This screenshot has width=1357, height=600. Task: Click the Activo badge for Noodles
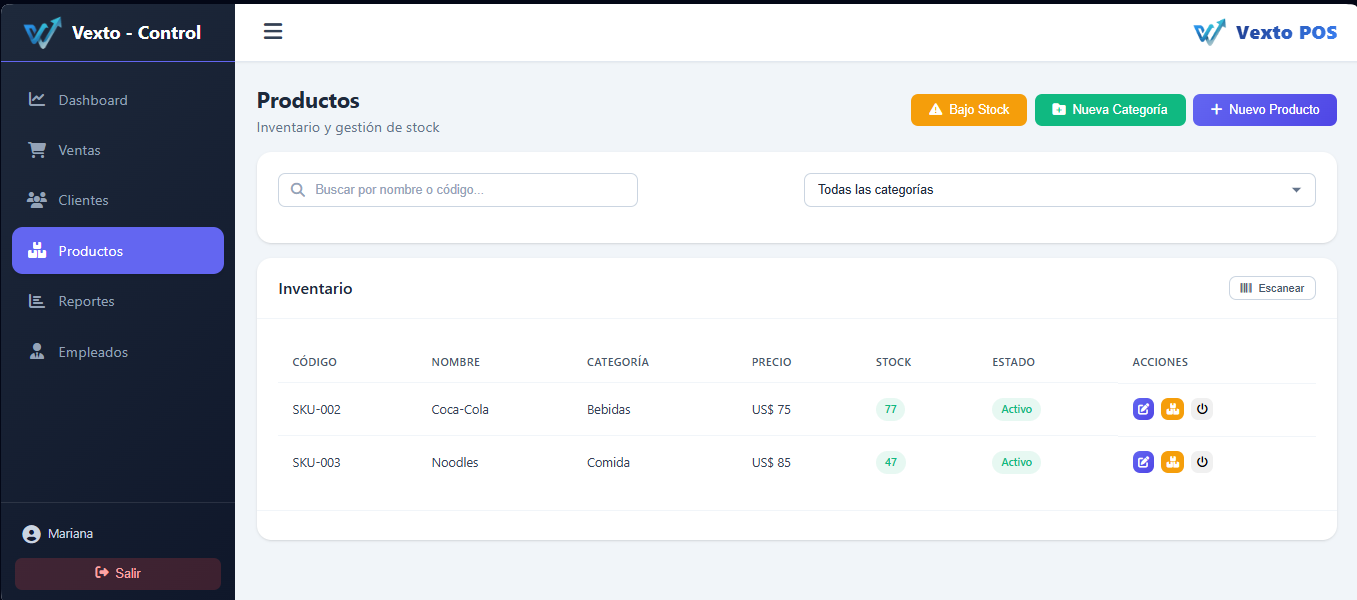tap(1016, 462)
